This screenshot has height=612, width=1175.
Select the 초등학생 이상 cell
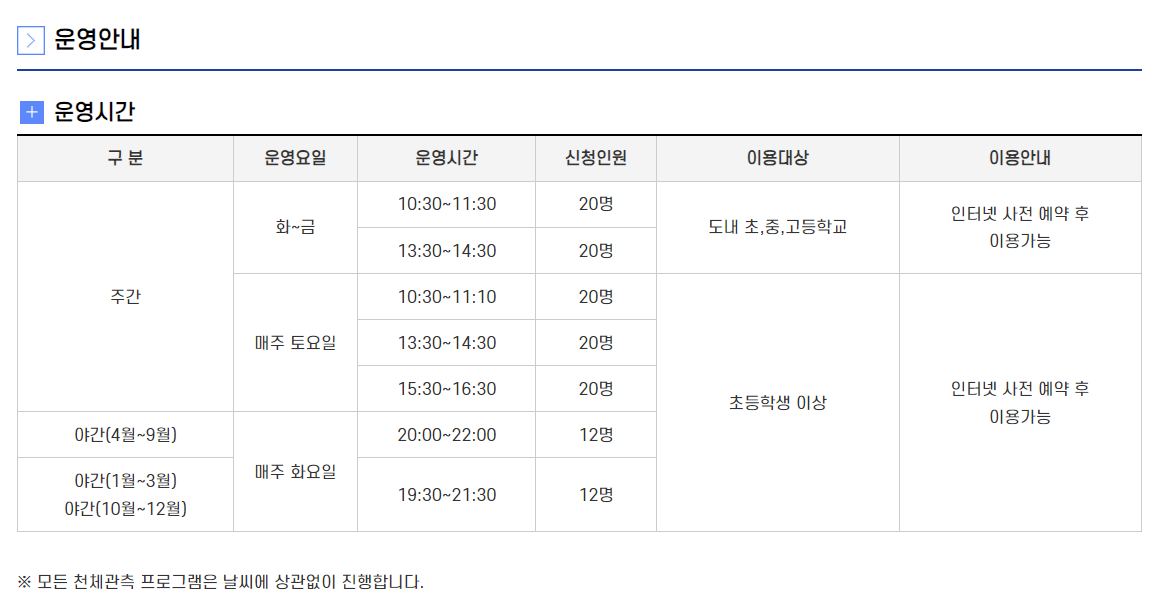coord(778,402)
